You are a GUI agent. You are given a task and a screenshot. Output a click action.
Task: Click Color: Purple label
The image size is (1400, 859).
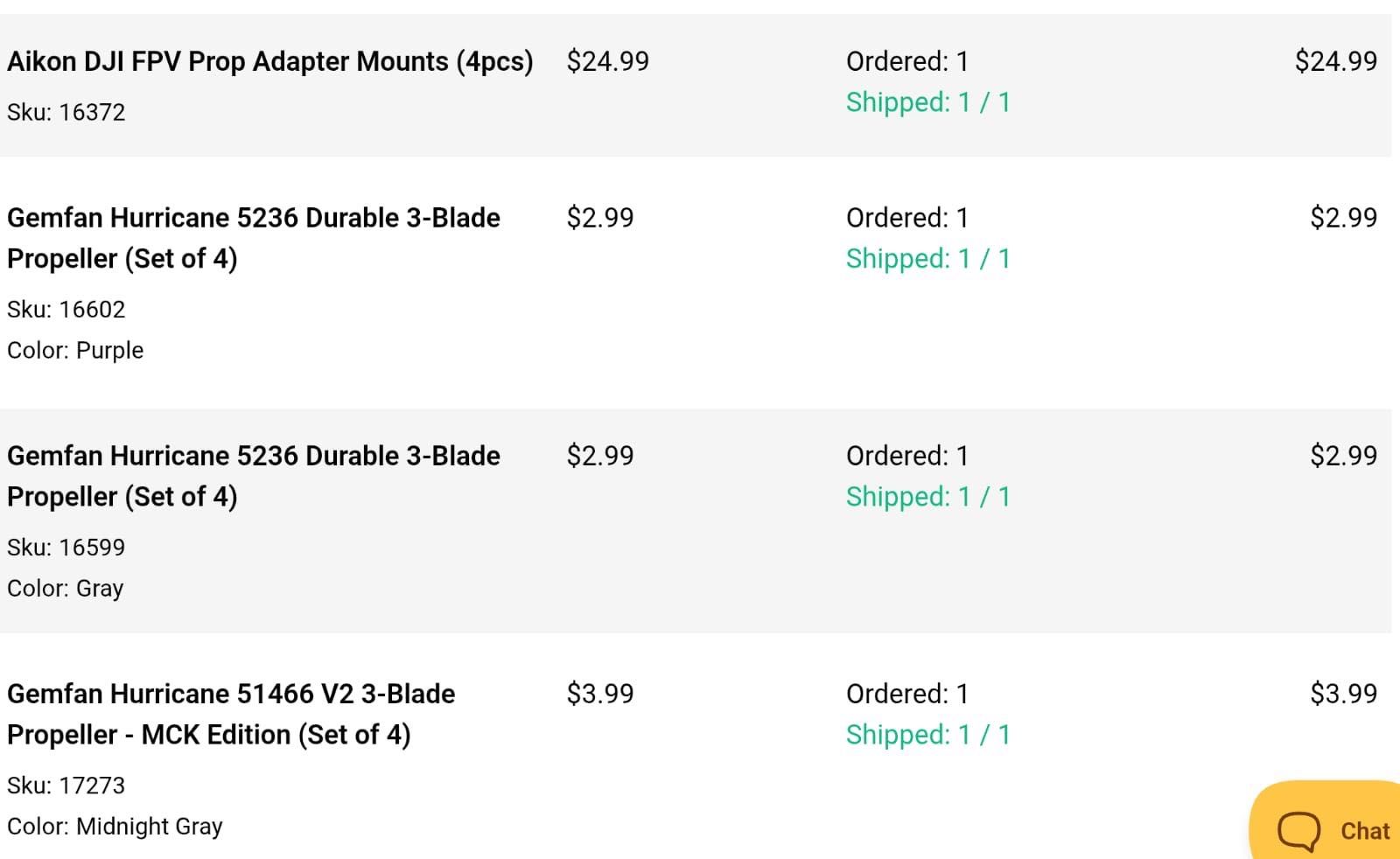[x=75, y=350]
